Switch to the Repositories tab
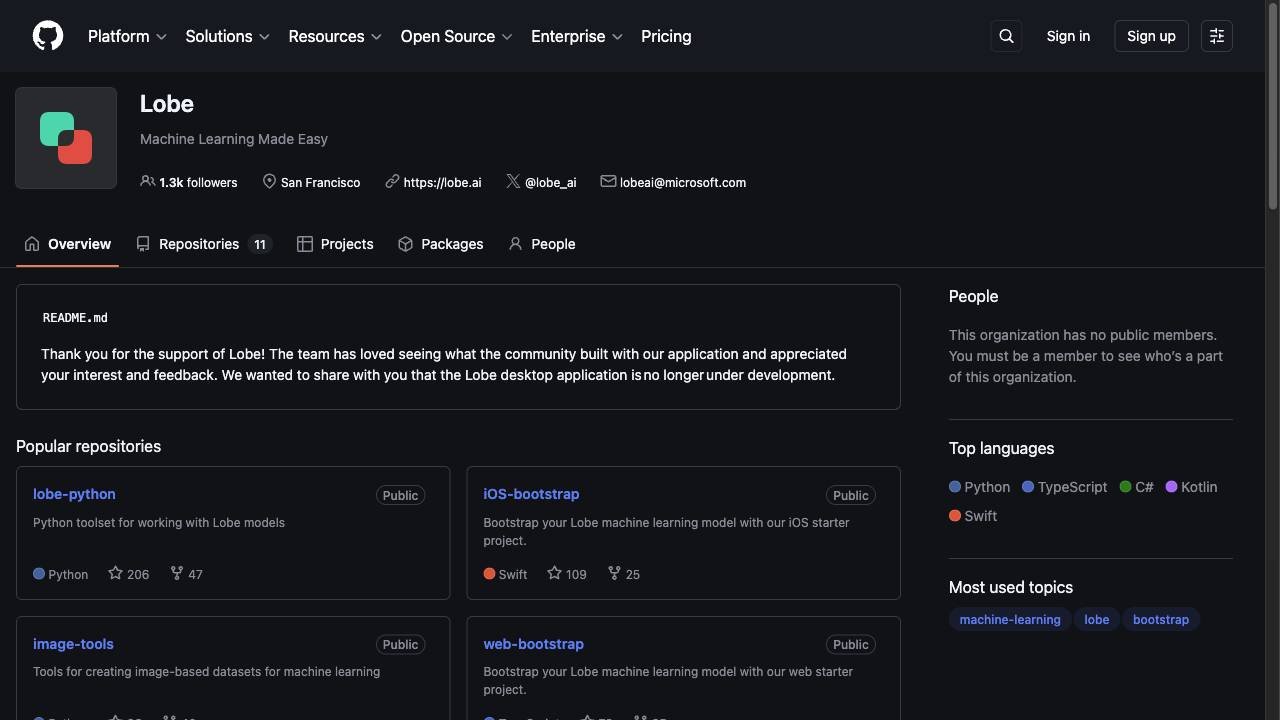The width and height of the screenshot is (1280, 720). tap(205, 244)
